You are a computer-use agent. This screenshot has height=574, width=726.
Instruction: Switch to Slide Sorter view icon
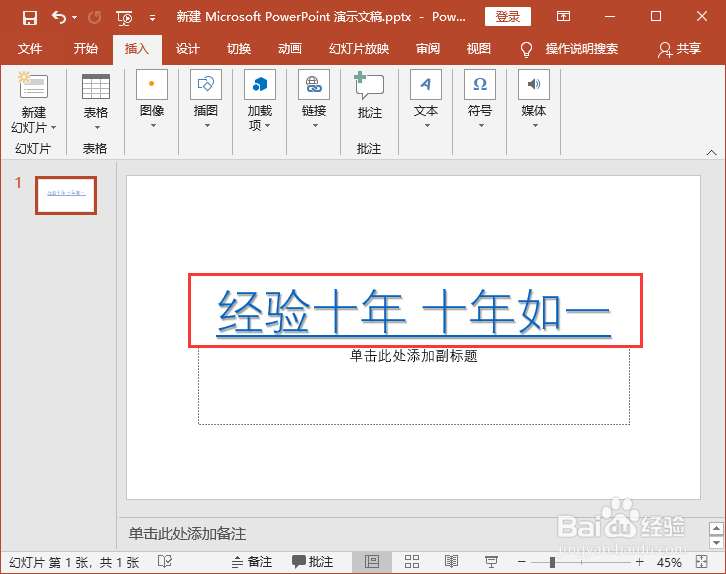point(412,562)
